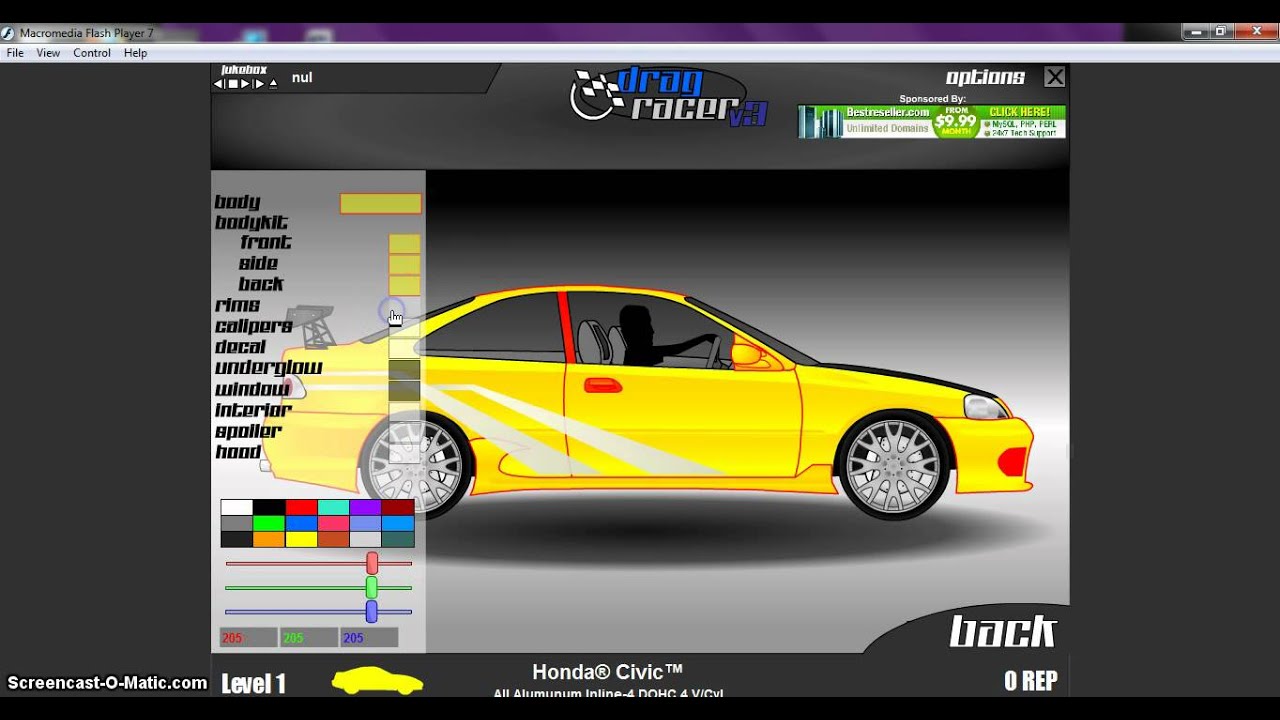Open the File menu
This screenshot has height=720, width=1280.
point(15,53)
